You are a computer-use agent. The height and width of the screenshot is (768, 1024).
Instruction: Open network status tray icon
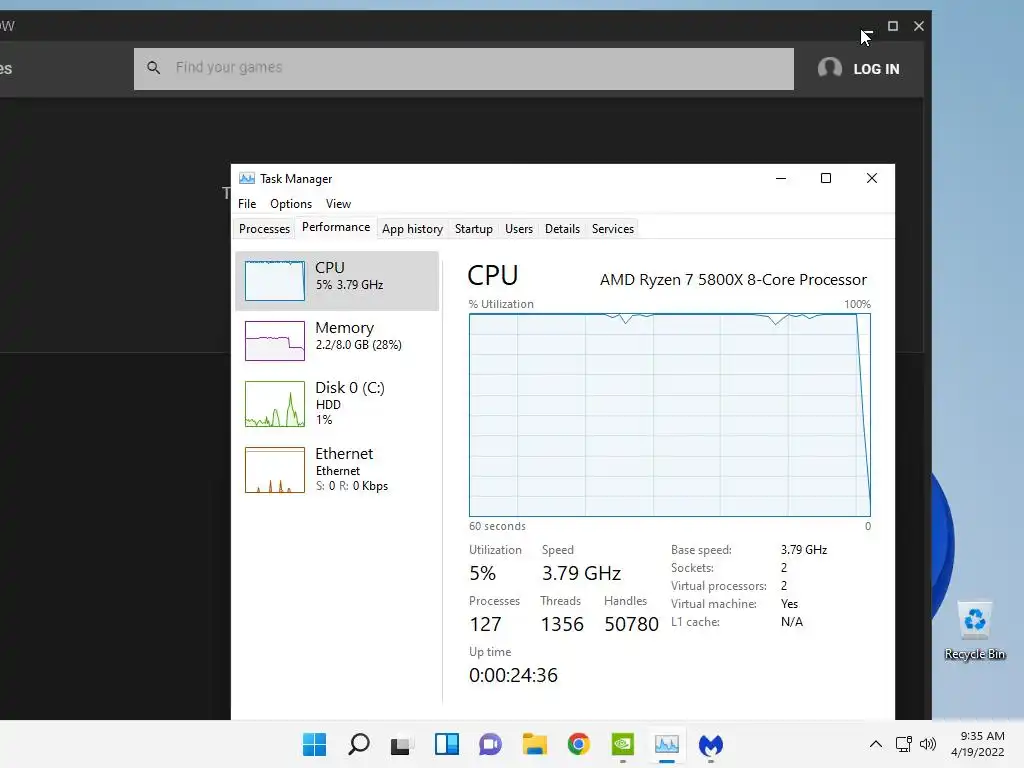pos(904,744)
